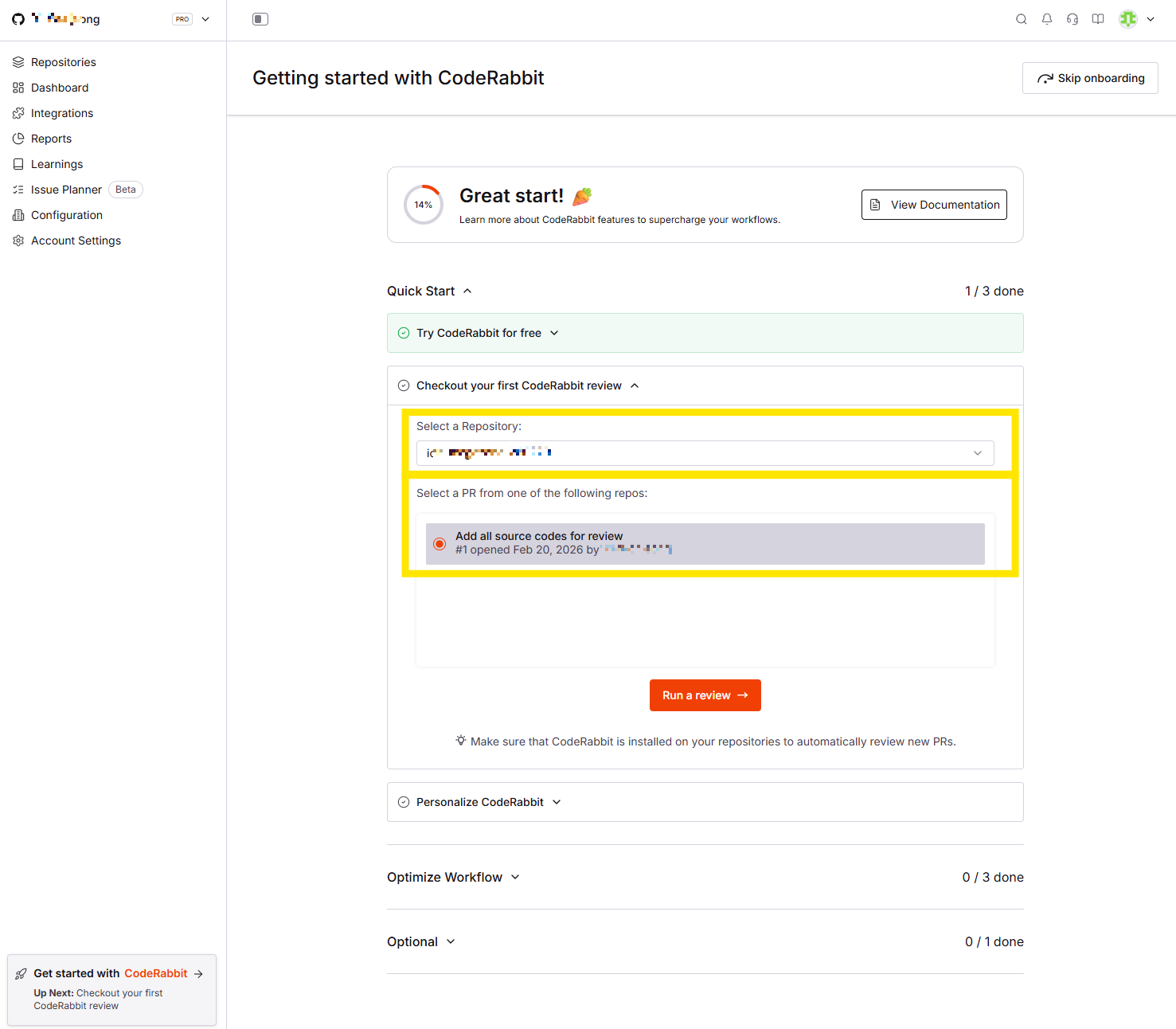Toggle the sidebar collapse icon
Viewport: 1176px width, 1029px height.
point(260,19)
